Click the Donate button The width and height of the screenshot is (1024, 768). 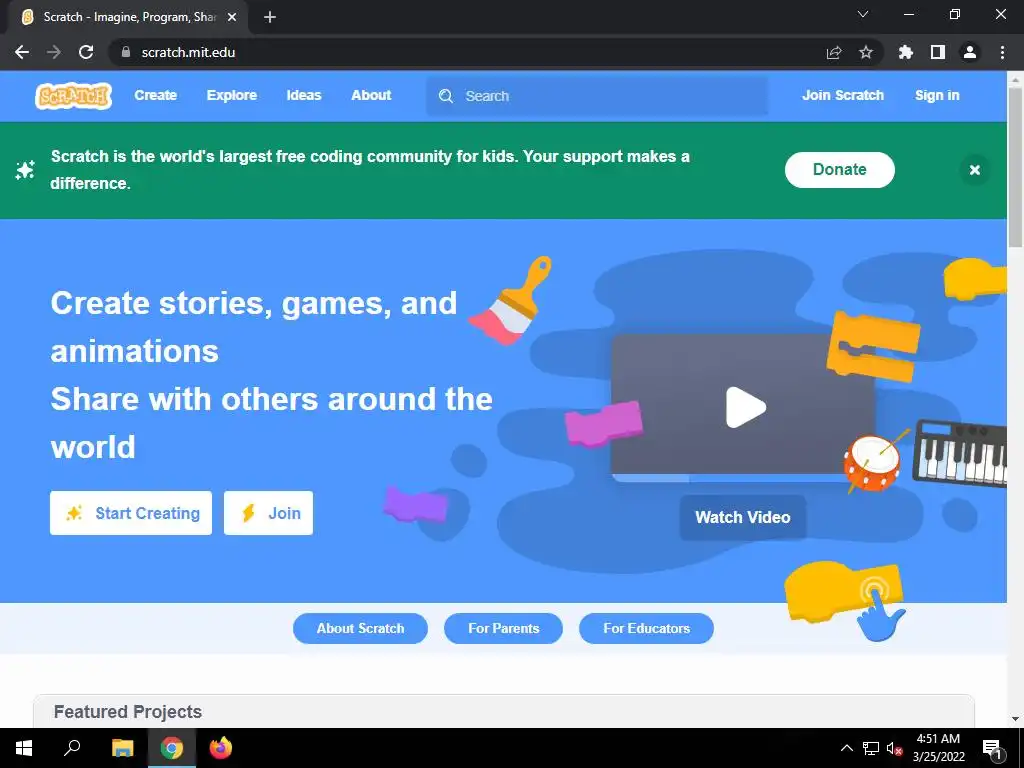(x=840, y=170)
